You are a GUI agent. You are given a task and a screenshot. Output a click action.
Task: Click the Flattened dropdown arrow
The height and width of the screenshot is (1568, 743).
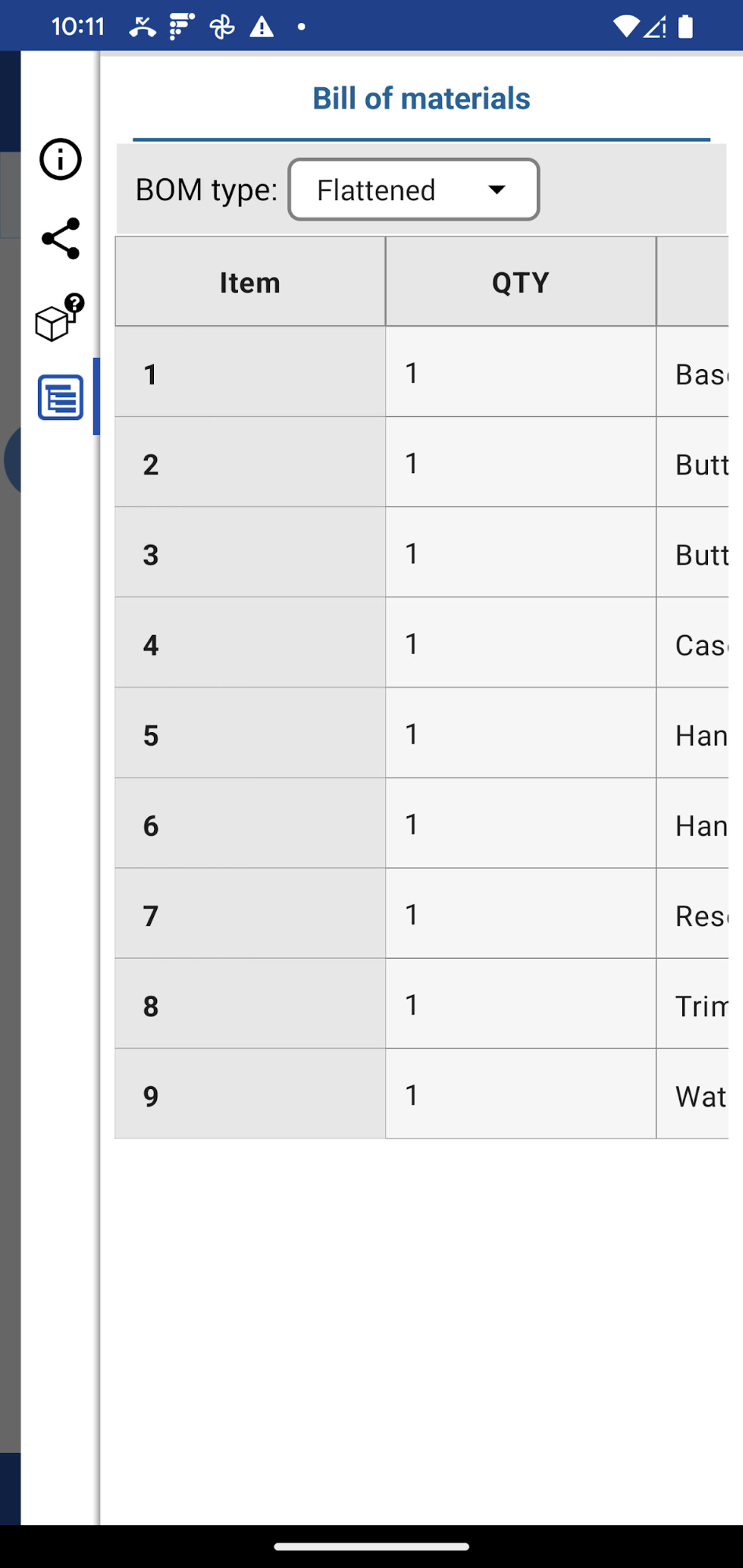pyautogui.click(x=497, y=190)
